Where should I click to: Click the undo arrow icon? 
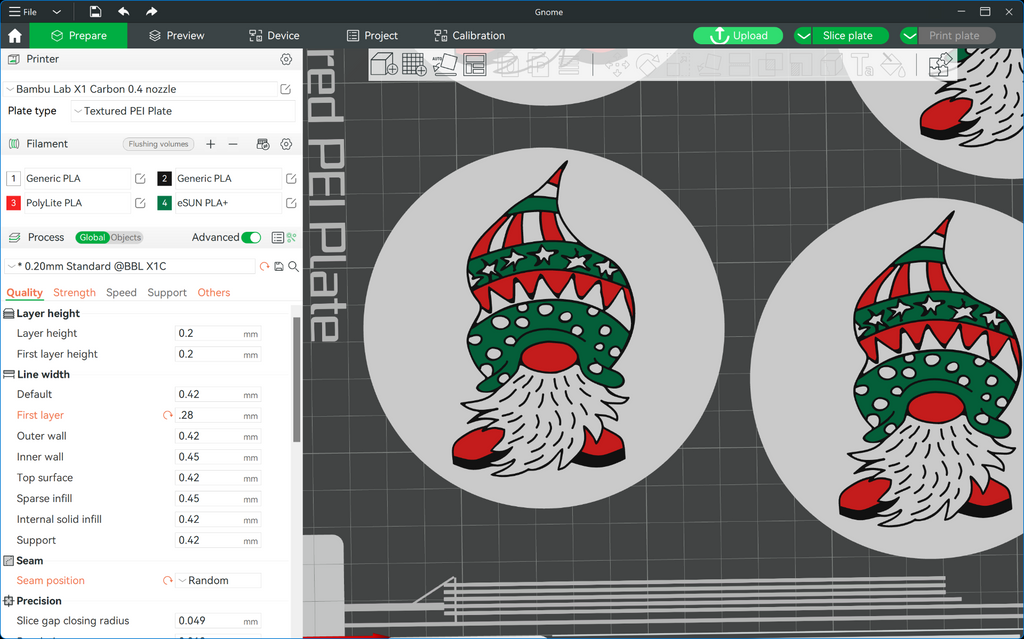pos(123,12)
